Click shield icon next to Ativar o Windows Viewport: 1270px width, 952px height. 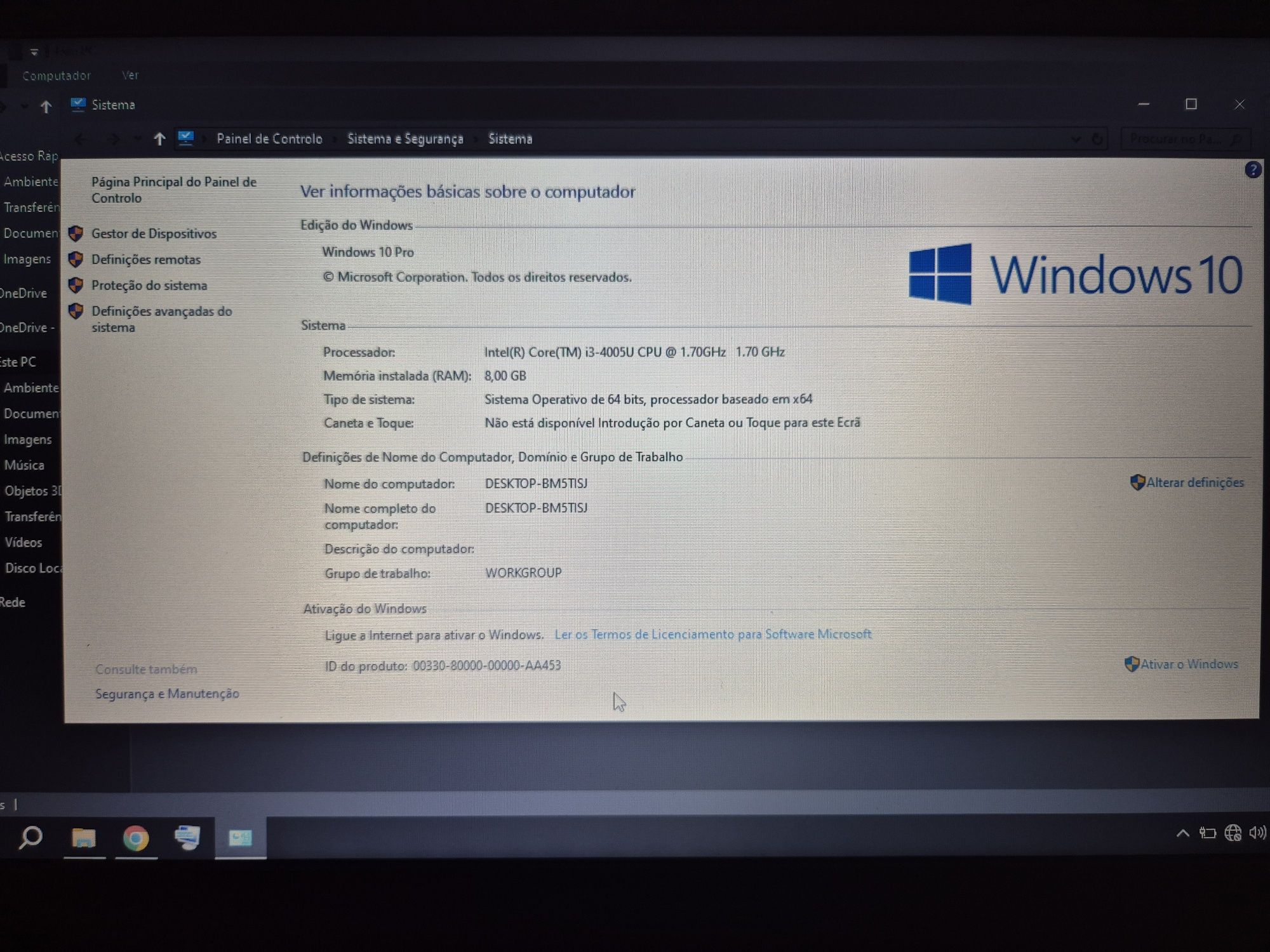tap(1132, 664)
